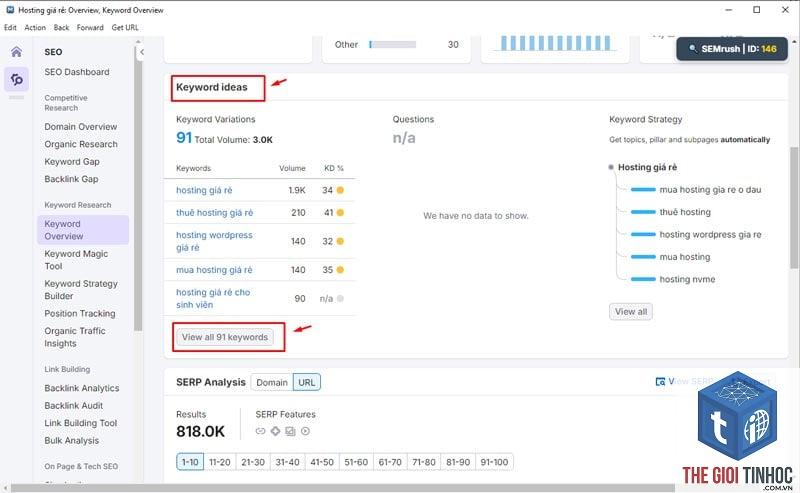The width and height of the screenshot is (800, 493).
Task: Click the 'Other' intent progress bar
Action: 392,44
